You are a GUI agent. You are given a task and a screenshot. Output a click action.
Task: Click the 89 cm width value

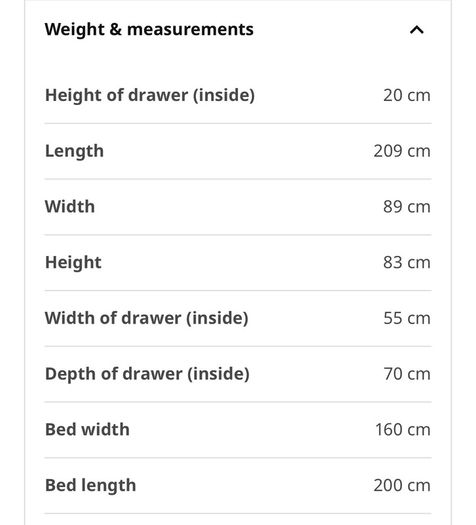[407, 207]
